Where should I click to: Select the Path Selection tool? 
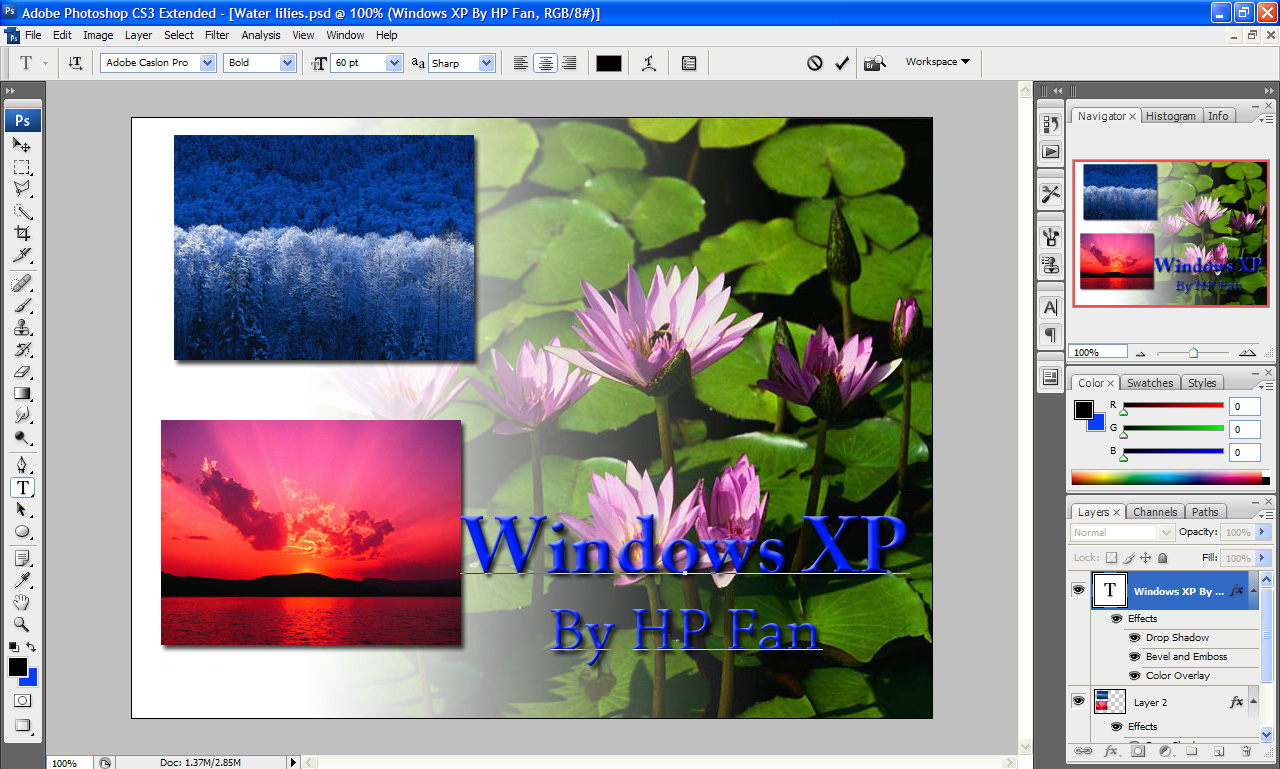click(22, 509)
